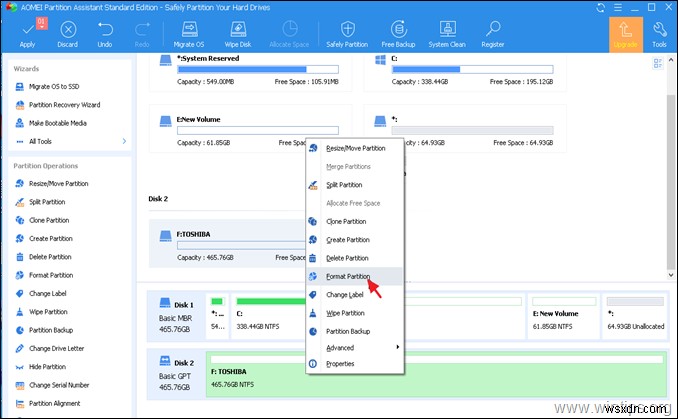Click the orange Upgrade button
This screenshot has height=419, width=678.
625,34
